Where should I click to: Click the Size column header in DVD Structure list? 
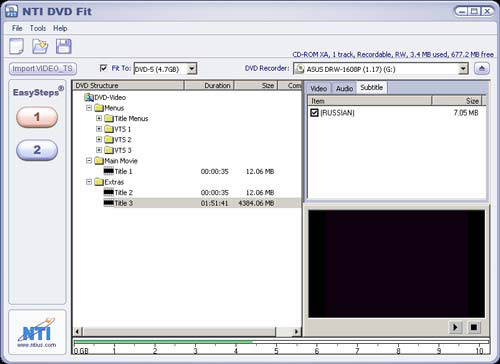(256, 86)
